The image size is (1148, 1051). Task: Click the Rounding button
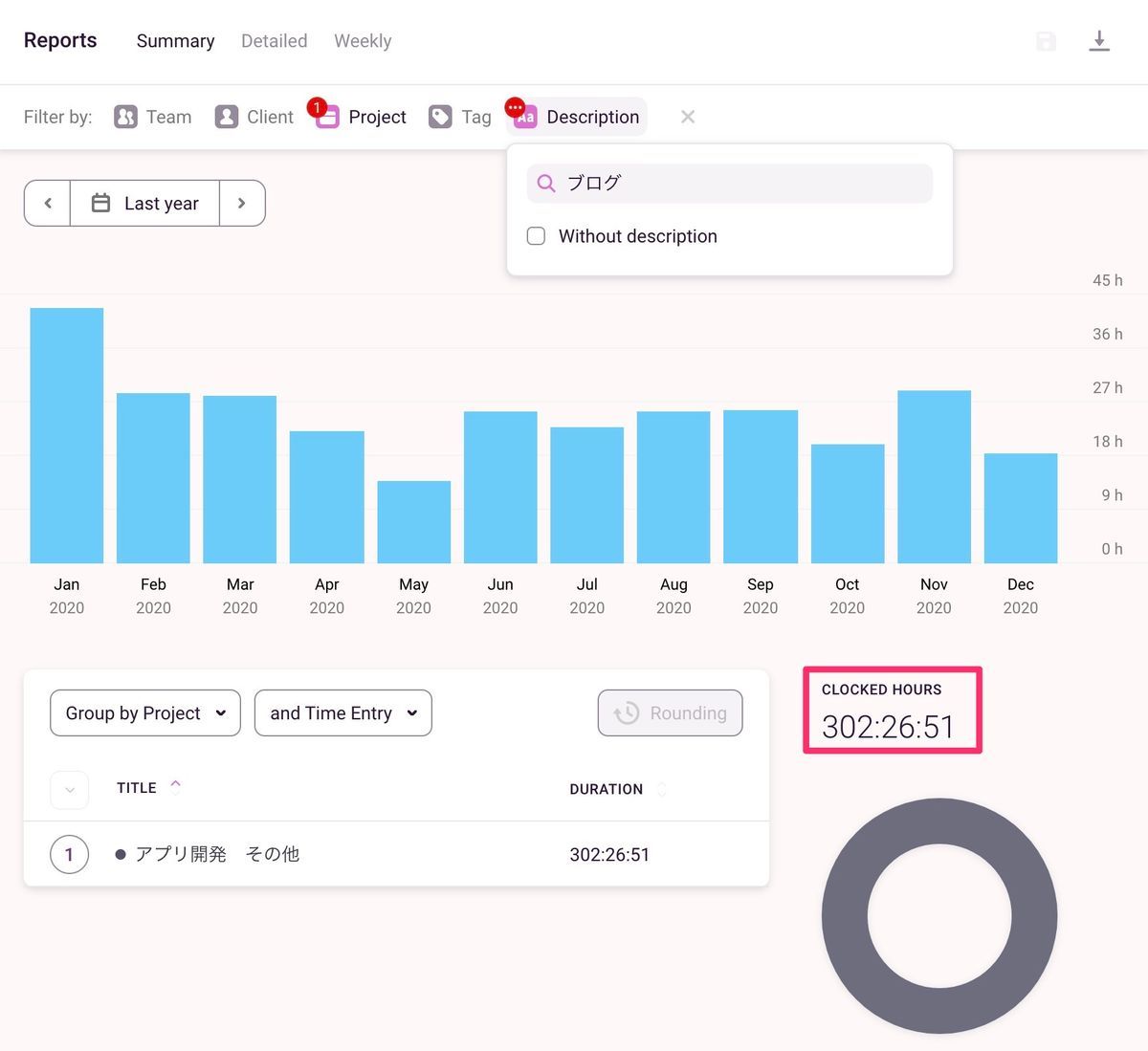tap(671, 713)
